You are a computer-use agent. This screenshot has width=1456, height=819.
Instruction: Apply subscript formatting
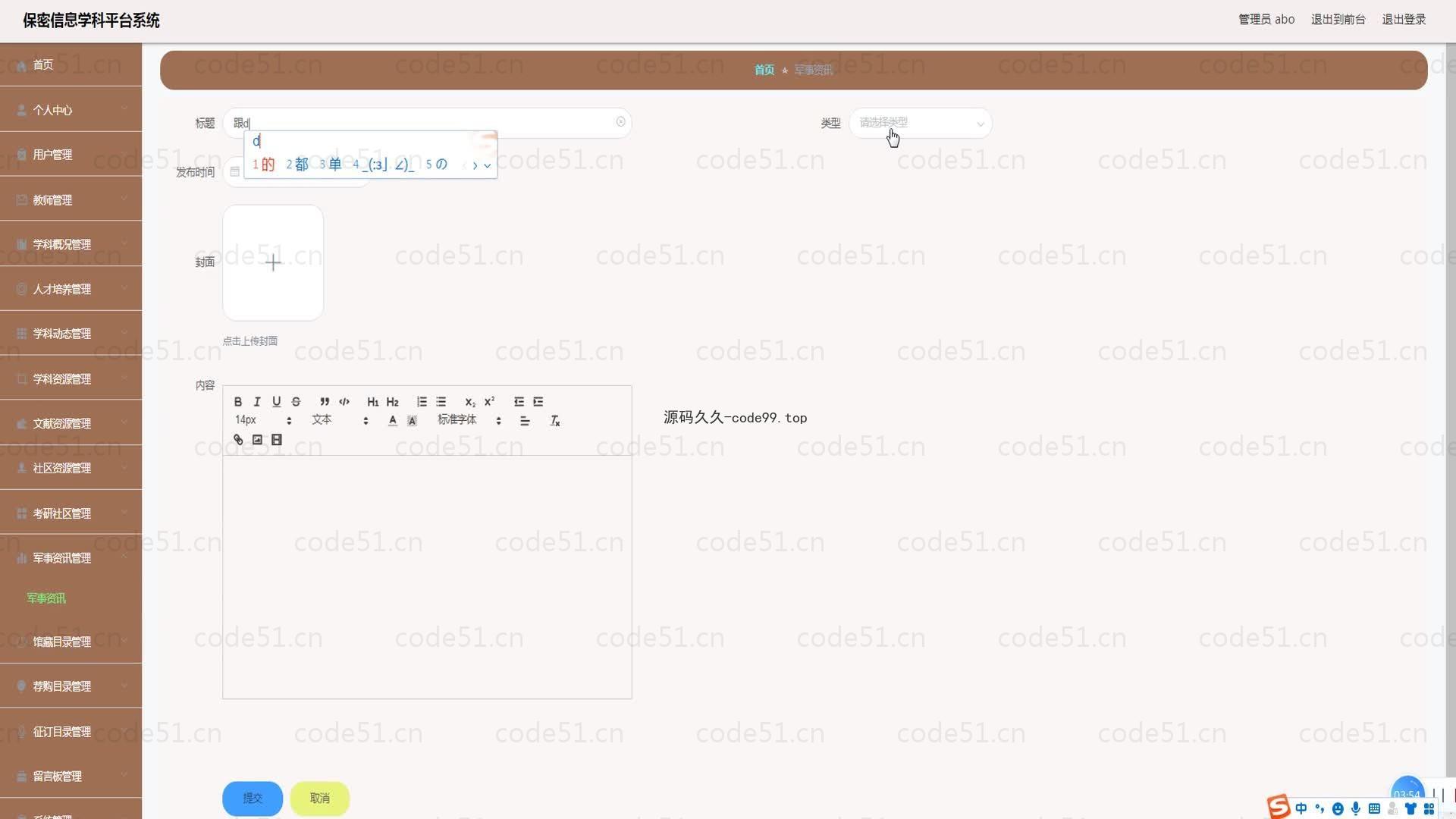point(470,402)
